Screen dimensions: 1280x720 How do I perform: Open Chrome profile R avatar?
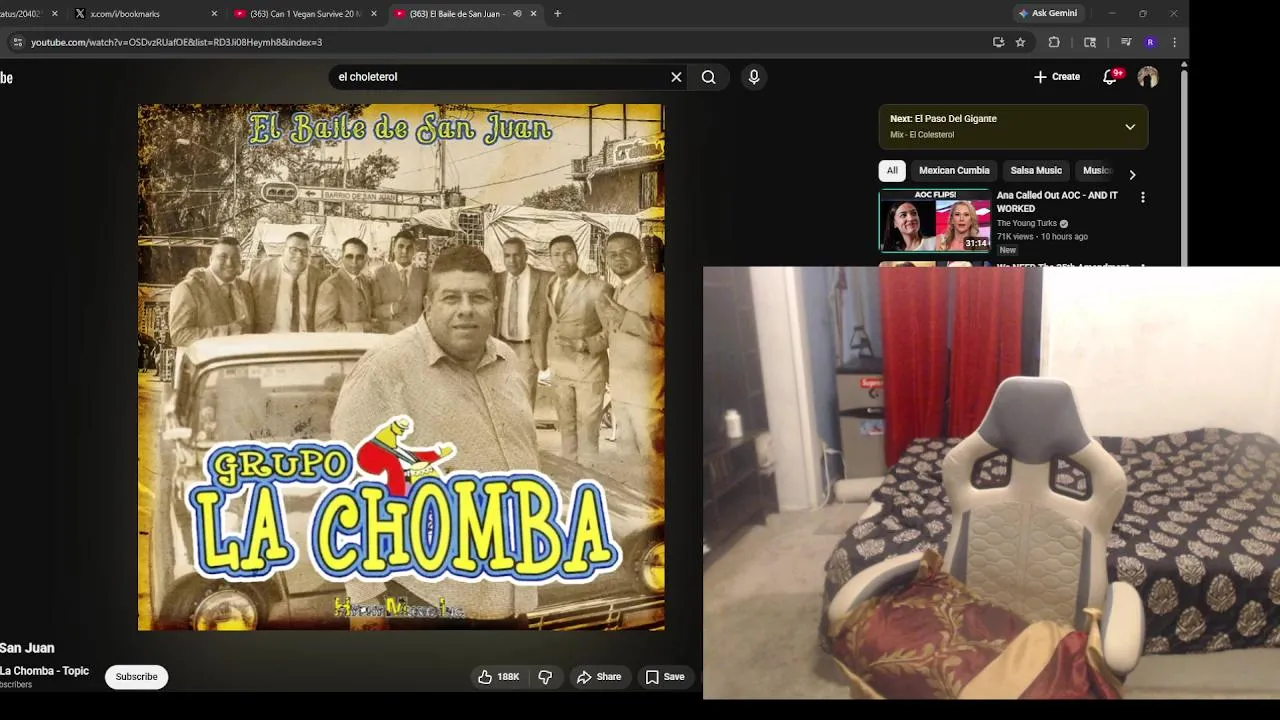pos(1150,42)
